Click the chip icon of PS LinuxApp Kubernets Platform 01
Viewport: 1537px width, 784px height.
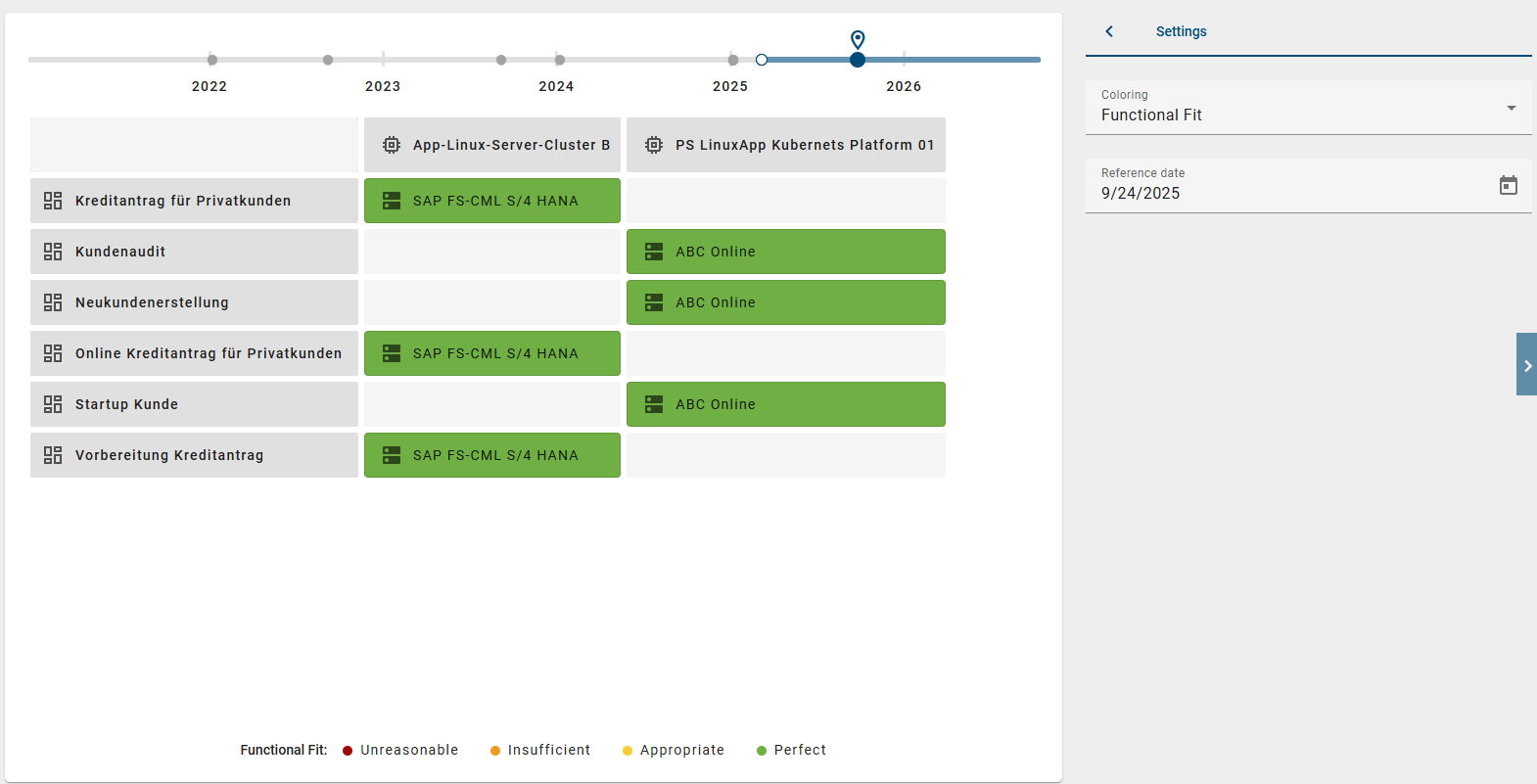click(654, 145)
